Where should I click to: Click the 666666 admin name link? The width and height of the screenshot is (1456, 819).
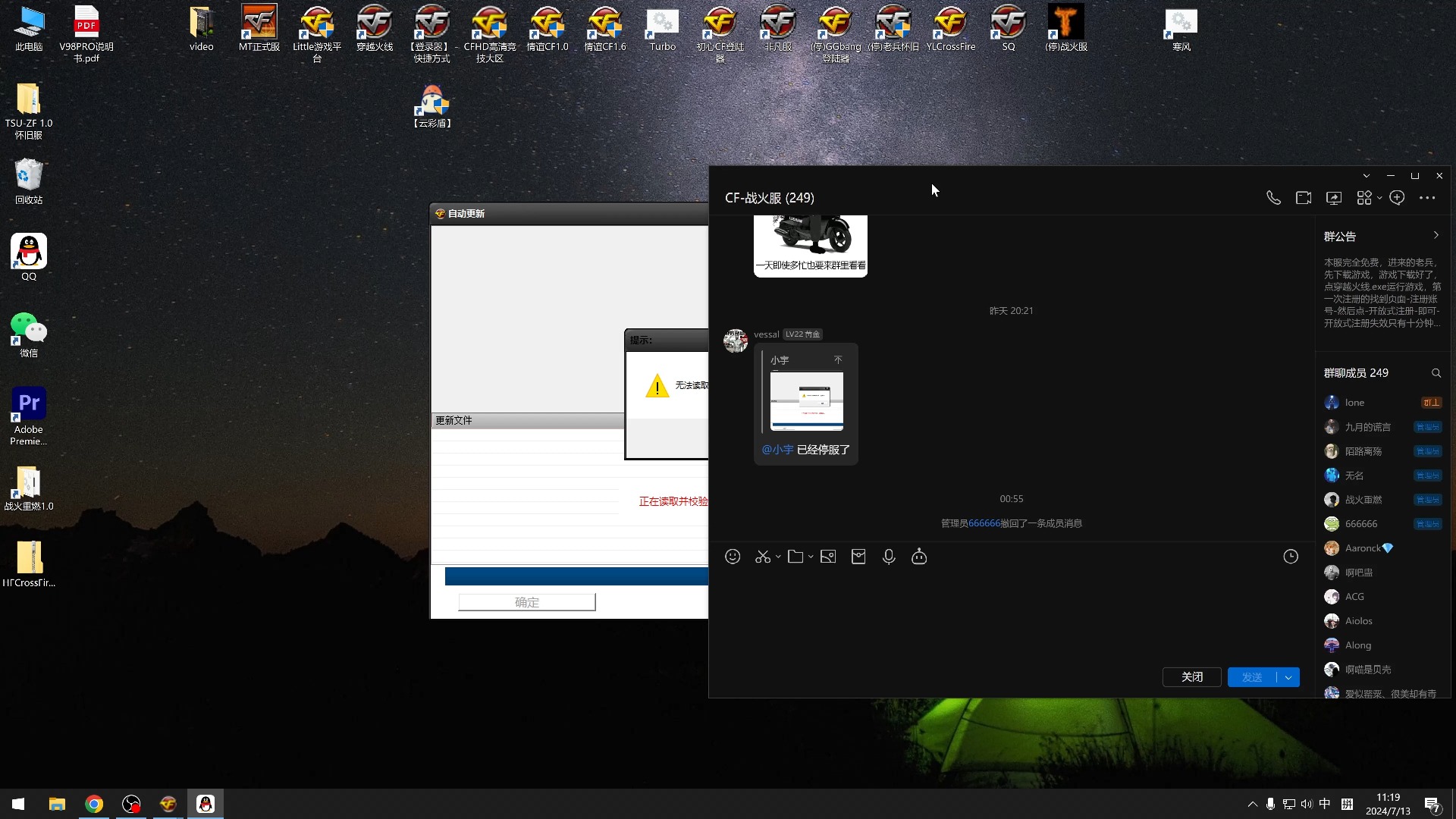[x=984, y=523]
